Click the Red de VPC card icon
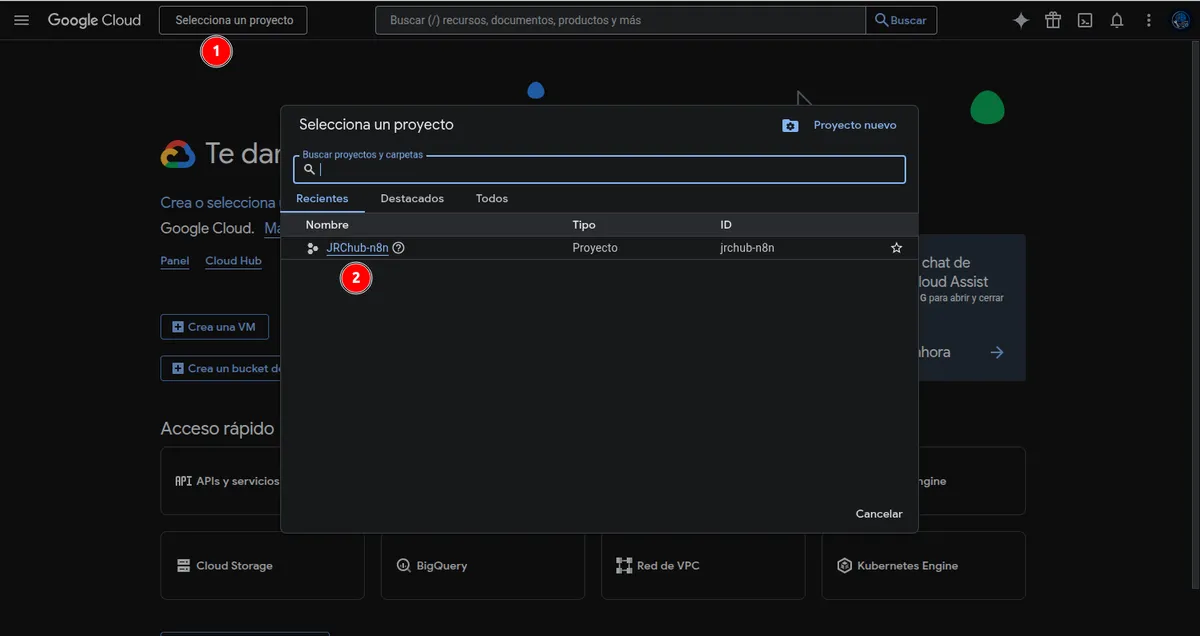 624,566
